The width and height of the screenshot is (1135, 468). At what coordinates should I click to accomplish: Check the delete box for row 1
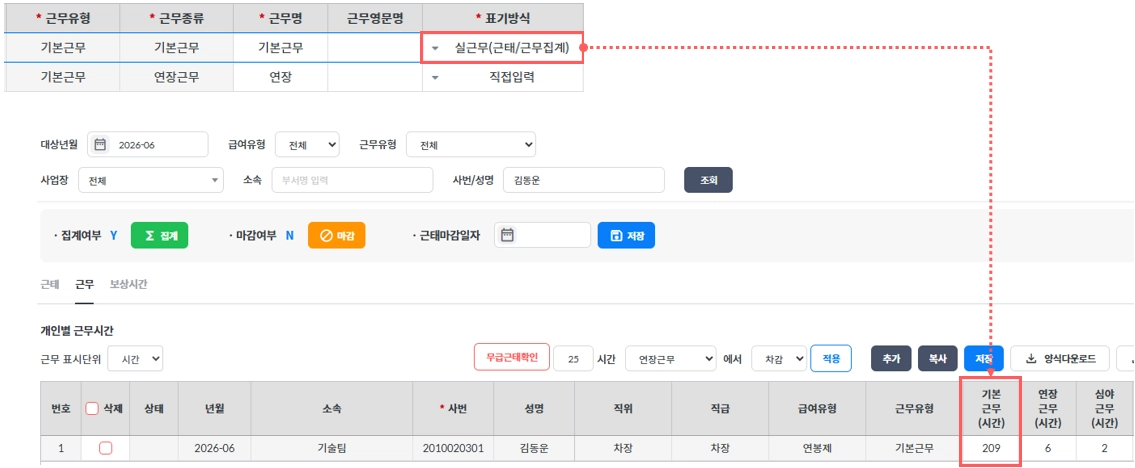point(106,448)
